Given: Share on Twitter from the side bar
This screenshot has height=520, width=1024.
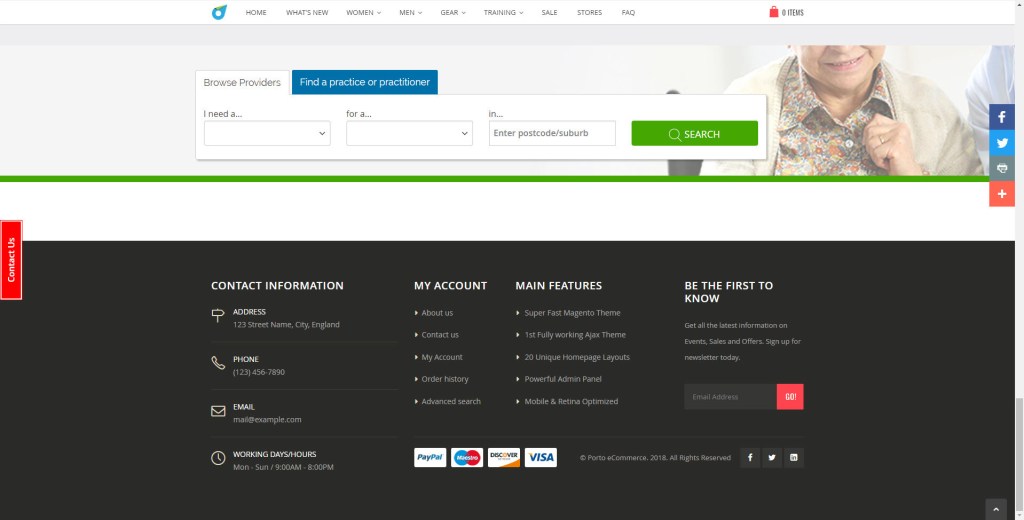Looking at the screenshot, I should click(x=1002, y=142).
